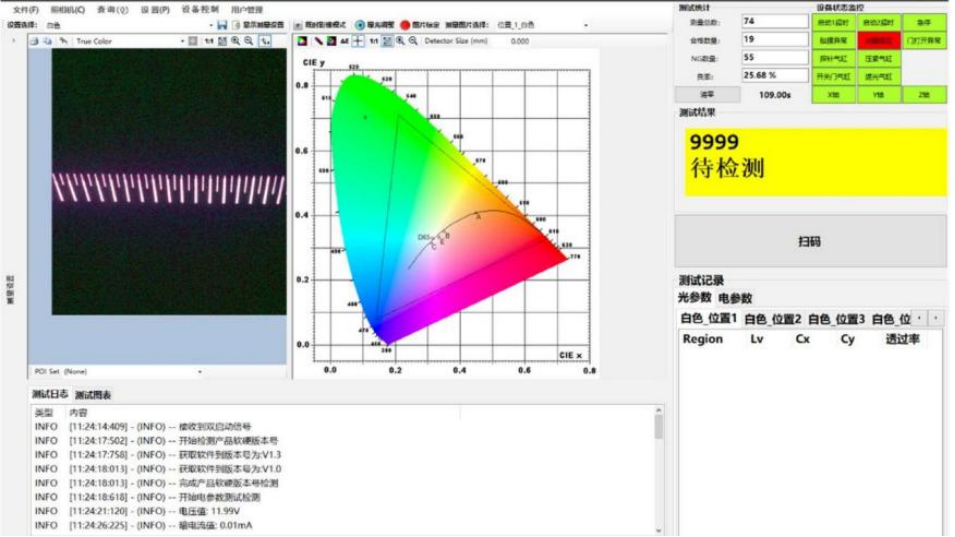
Task: Click the log scrollbar down arrow
Action: click(x=658, y=531)
